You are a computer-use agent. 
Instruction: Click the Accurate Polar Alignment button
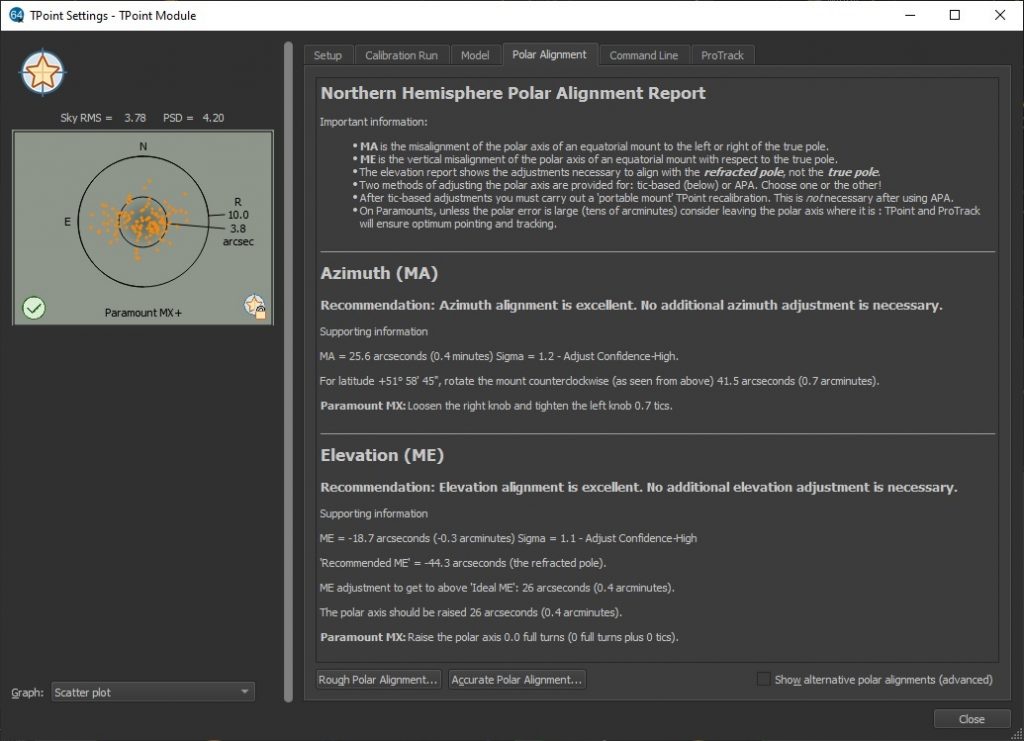[x=517, y=680]
